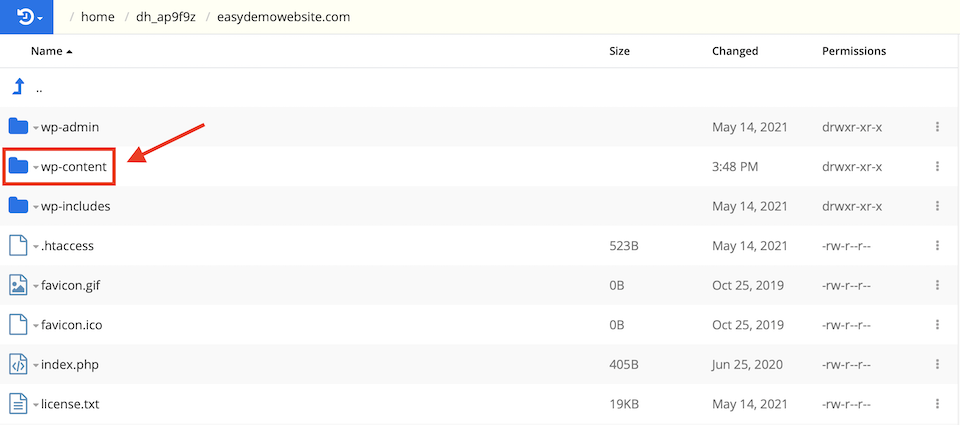Image resolution: width=960 pixels, height=425 pixels.
Task: Click the wp-includes folder icon
Action: point(18,206)
